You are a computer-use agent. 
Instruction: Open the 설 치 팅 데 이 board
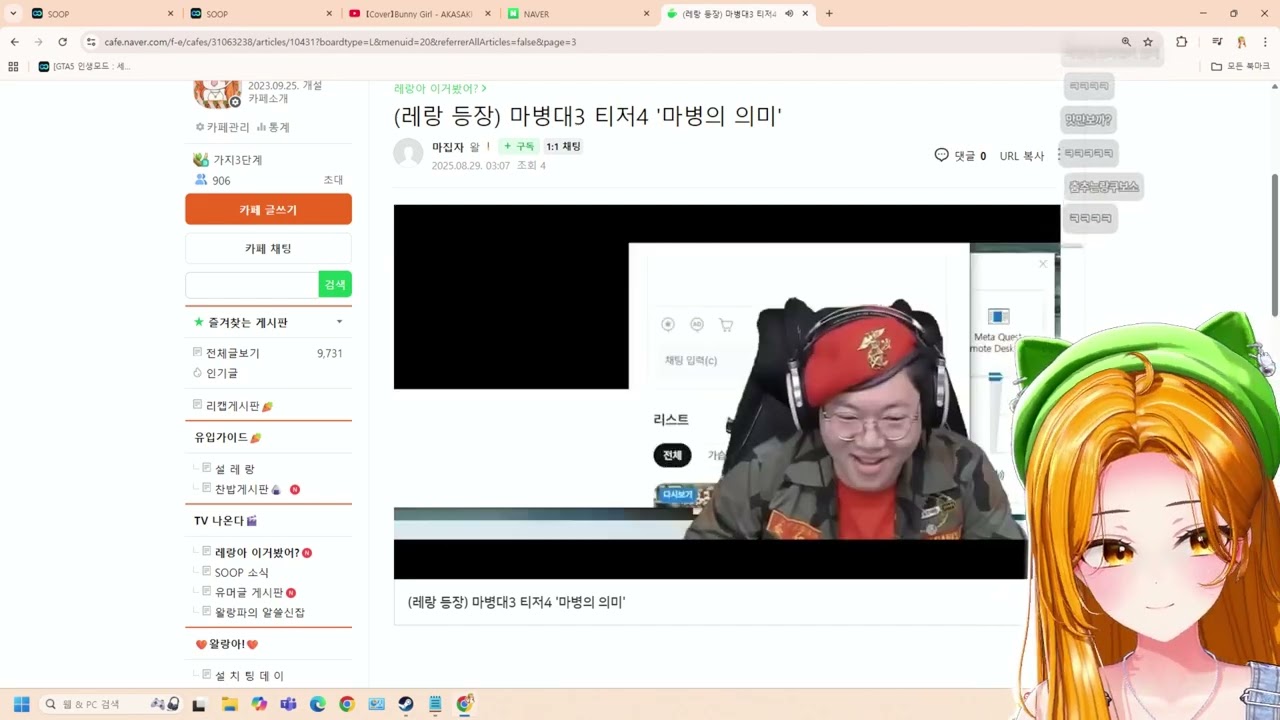(x=249, y=676)
